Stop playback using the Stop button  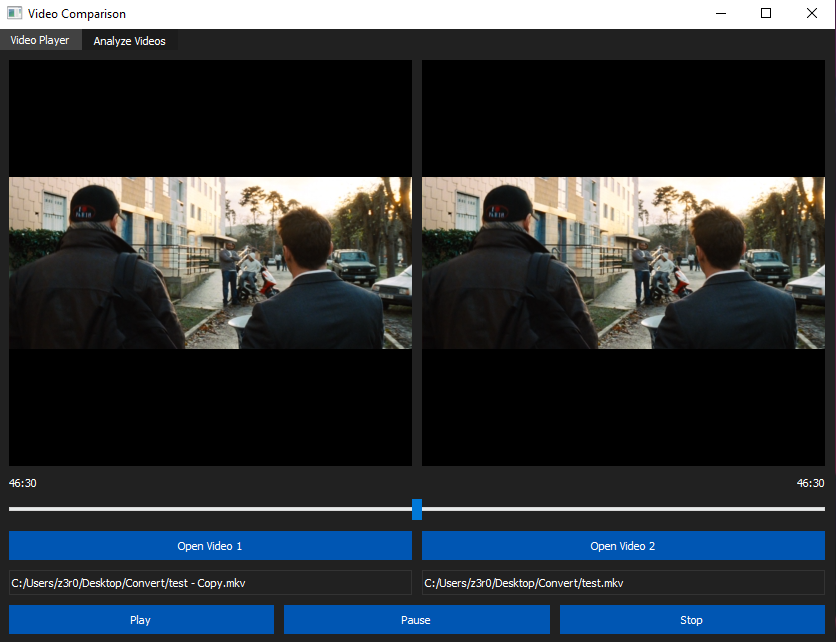pyautogui.click(x=692, y=620)
